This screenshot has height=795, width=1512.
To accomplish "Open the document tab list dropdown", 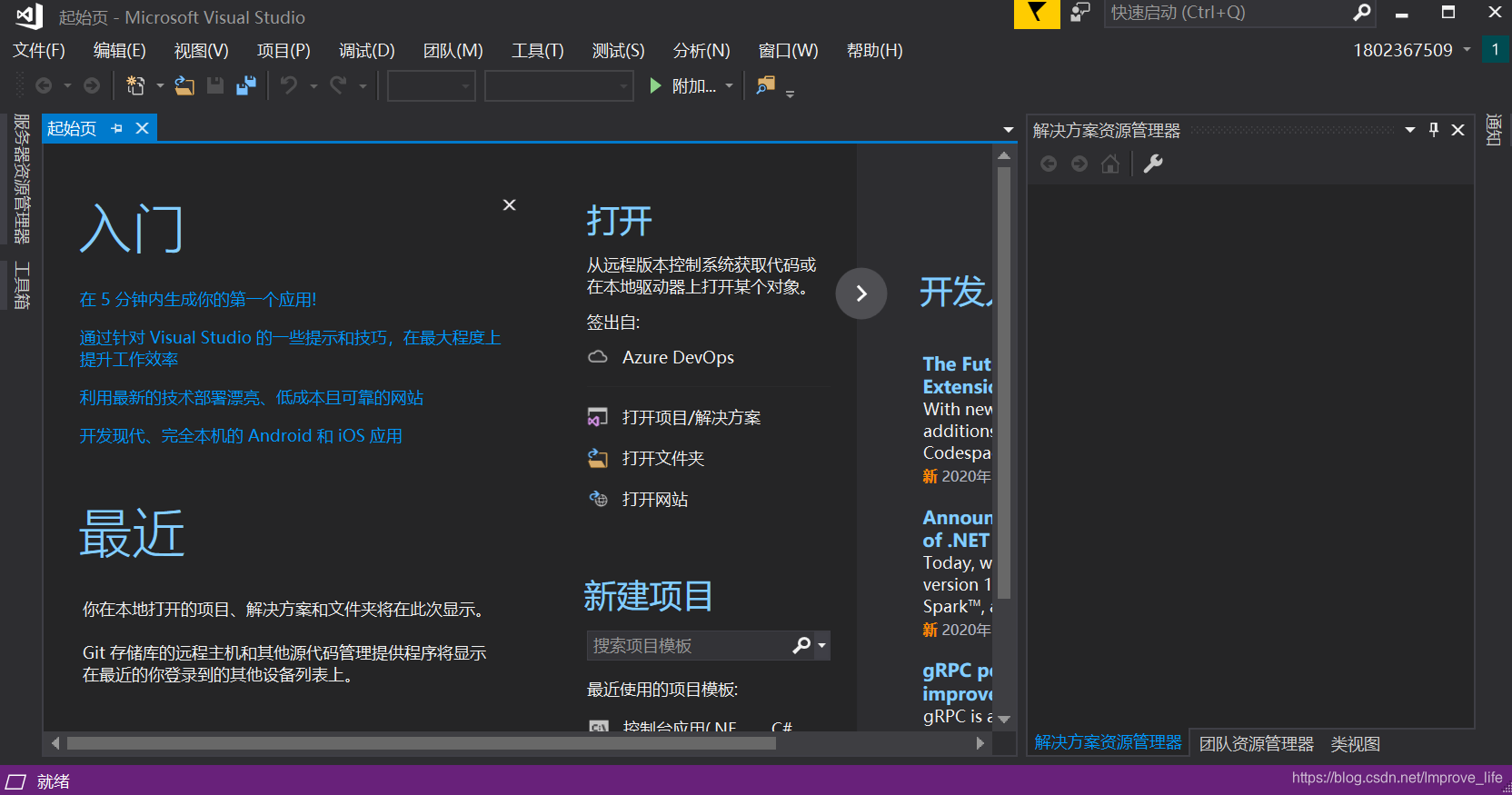I will click(1009, 130).
